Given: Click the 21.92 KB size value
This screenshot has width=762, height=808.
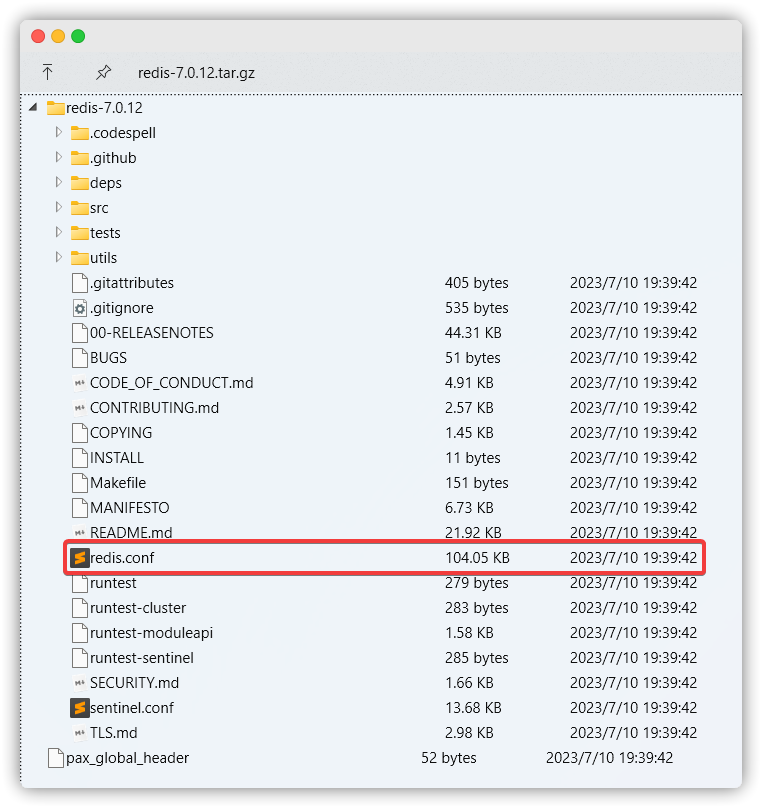Looking at the screenshot, I should (x=473, y=532).
